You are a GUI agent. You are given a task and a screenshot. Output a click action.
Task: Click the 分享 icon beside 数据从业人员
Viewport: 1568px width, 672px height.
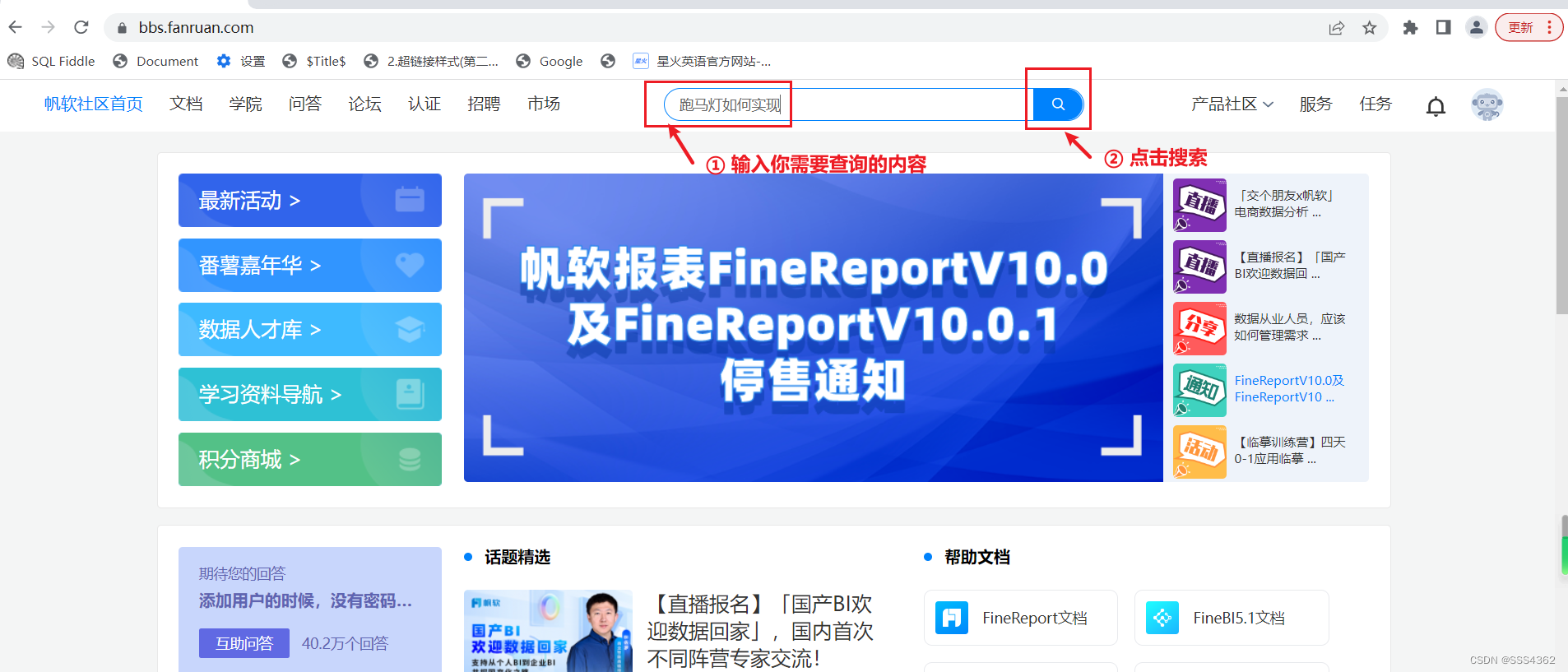tap(1199, 328)
